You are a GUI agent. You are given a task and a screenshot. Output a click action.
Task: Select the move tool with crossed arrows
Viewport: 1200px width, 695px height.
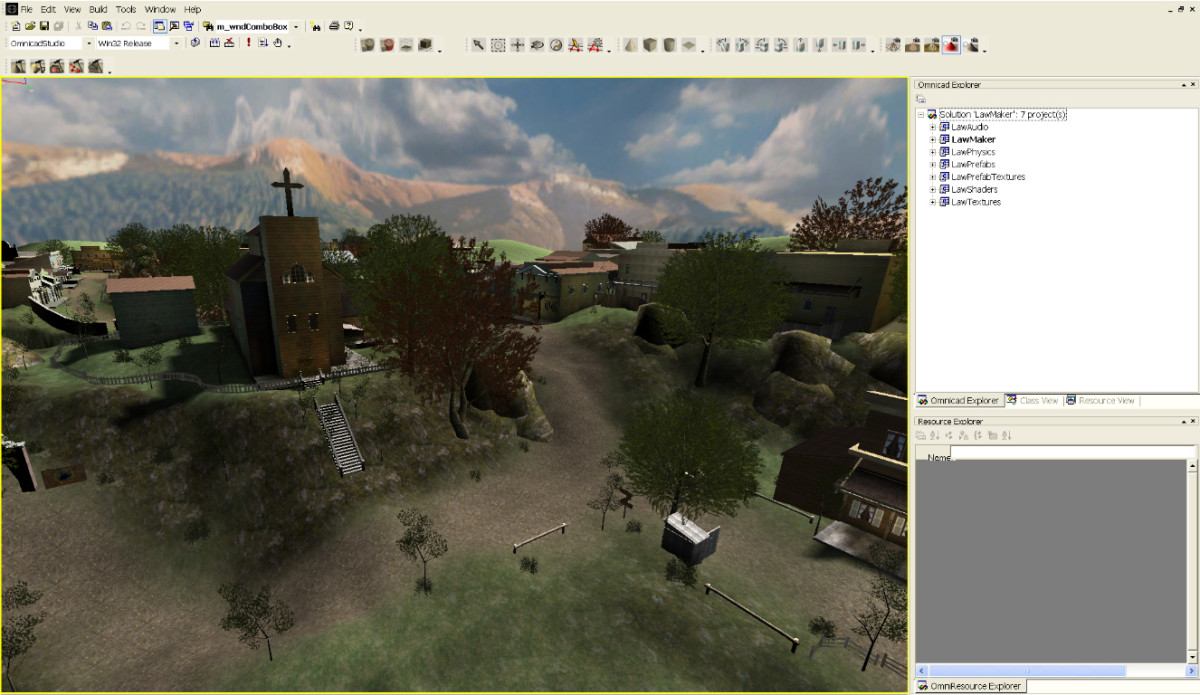(x=516, y=44)
